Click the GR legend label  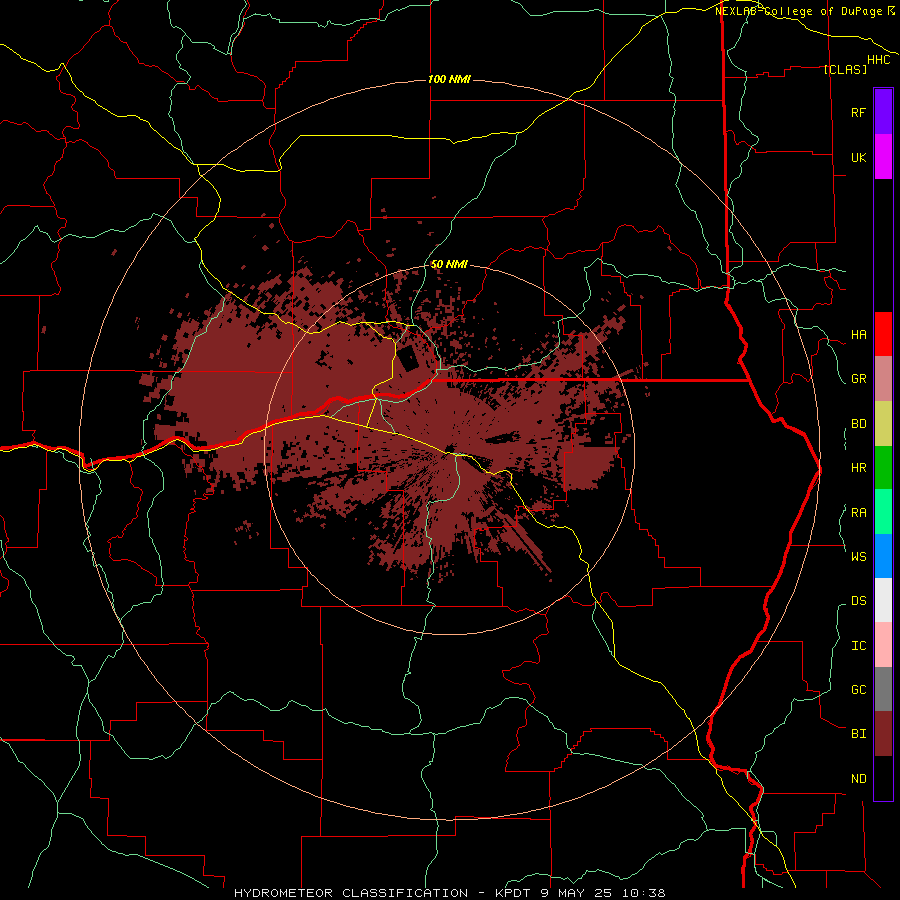coord(858,379)
